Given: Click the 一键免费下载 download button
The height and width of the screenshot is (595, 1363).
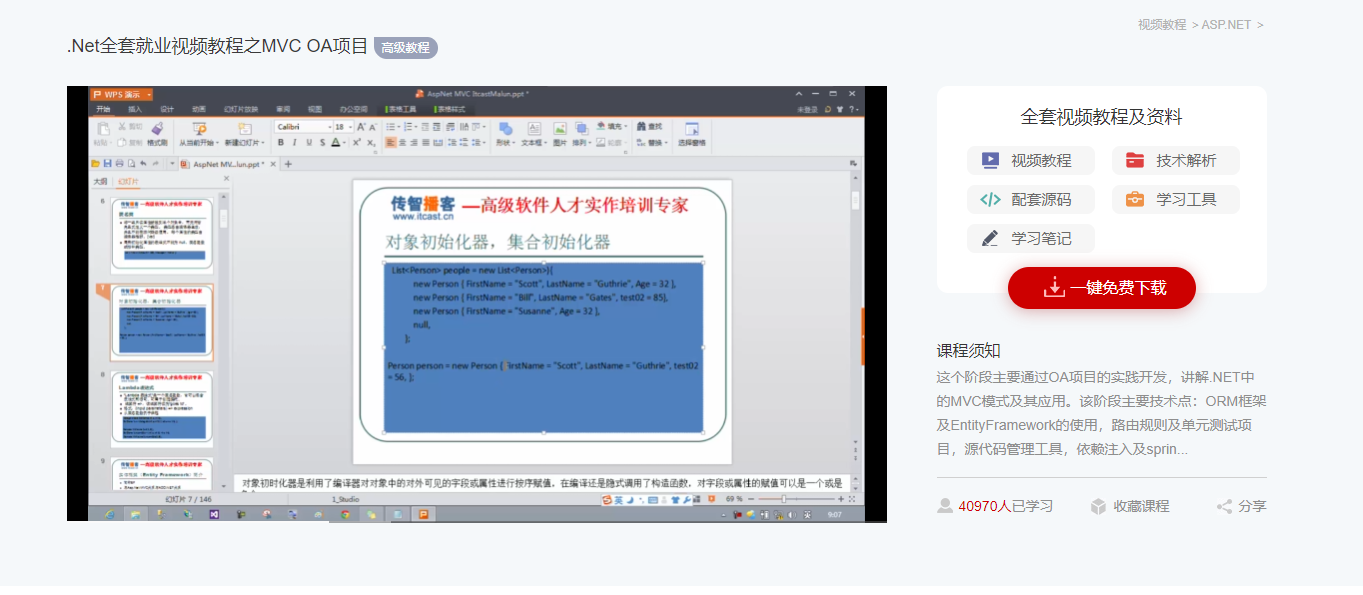Looking at the screenshot, I should (1102, 288).
